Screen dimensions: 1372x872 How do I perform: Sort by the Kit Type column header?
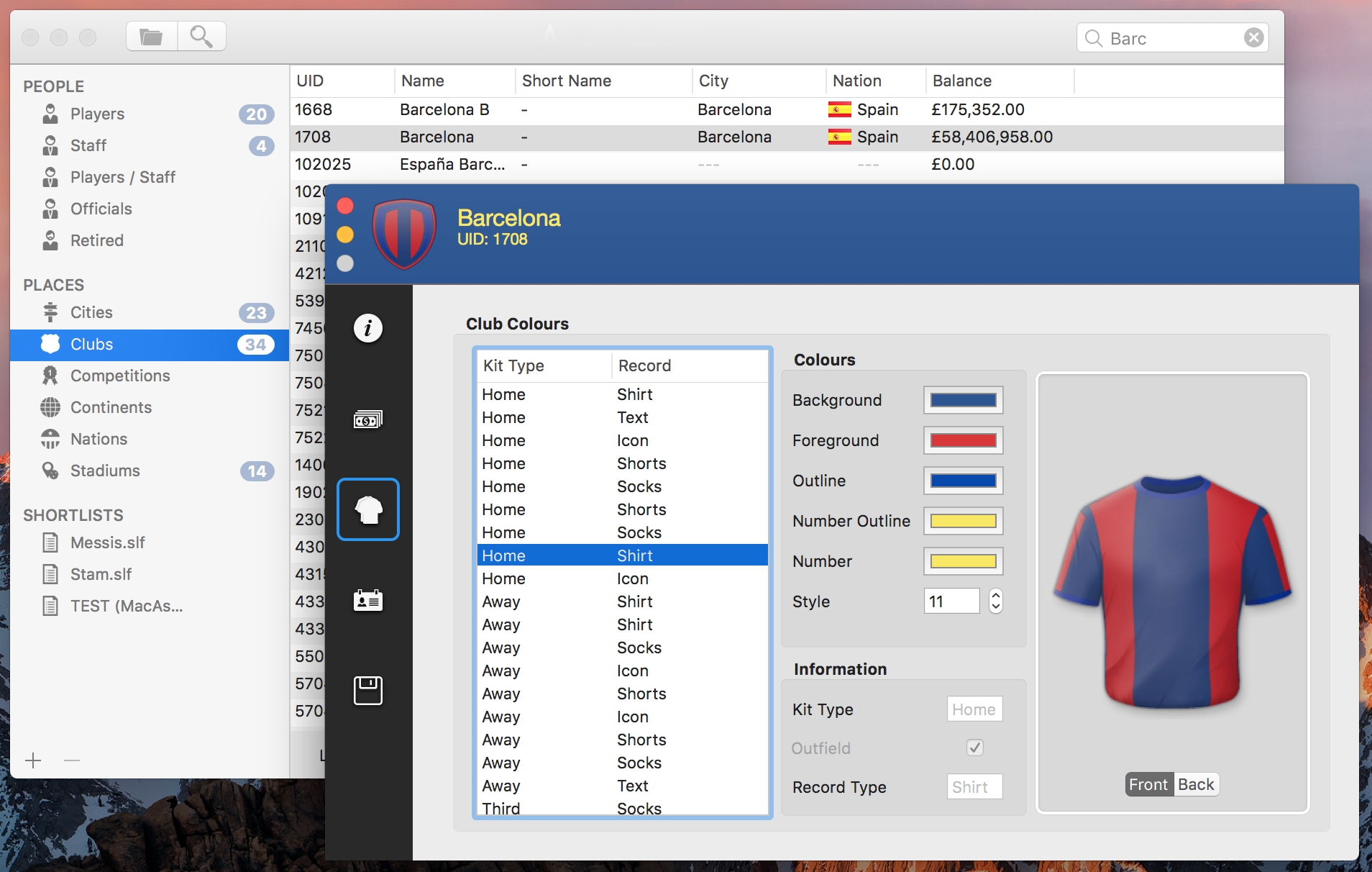point(544,365)
